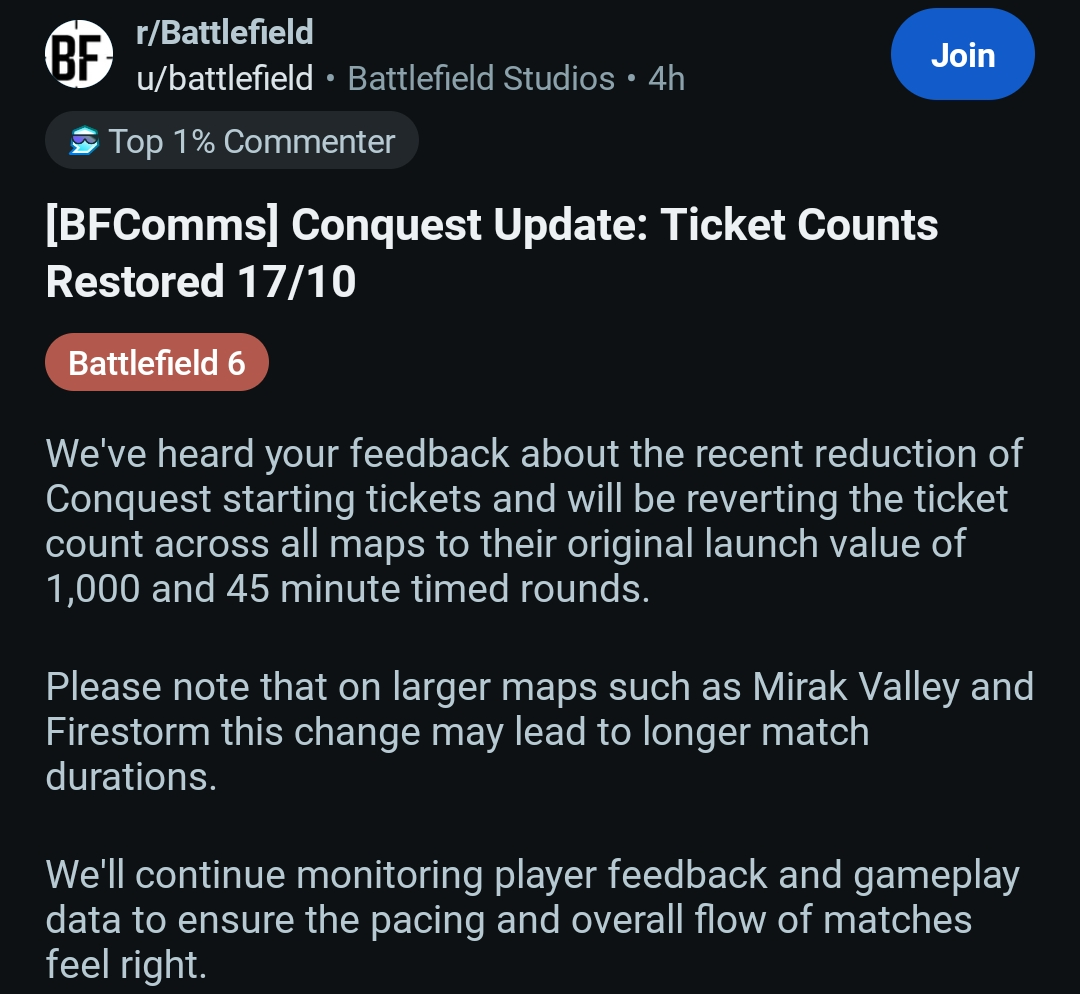Click the Battlefield Studios user flair
This screenshot has width=1080, height=994.
[x=481, y=78]
